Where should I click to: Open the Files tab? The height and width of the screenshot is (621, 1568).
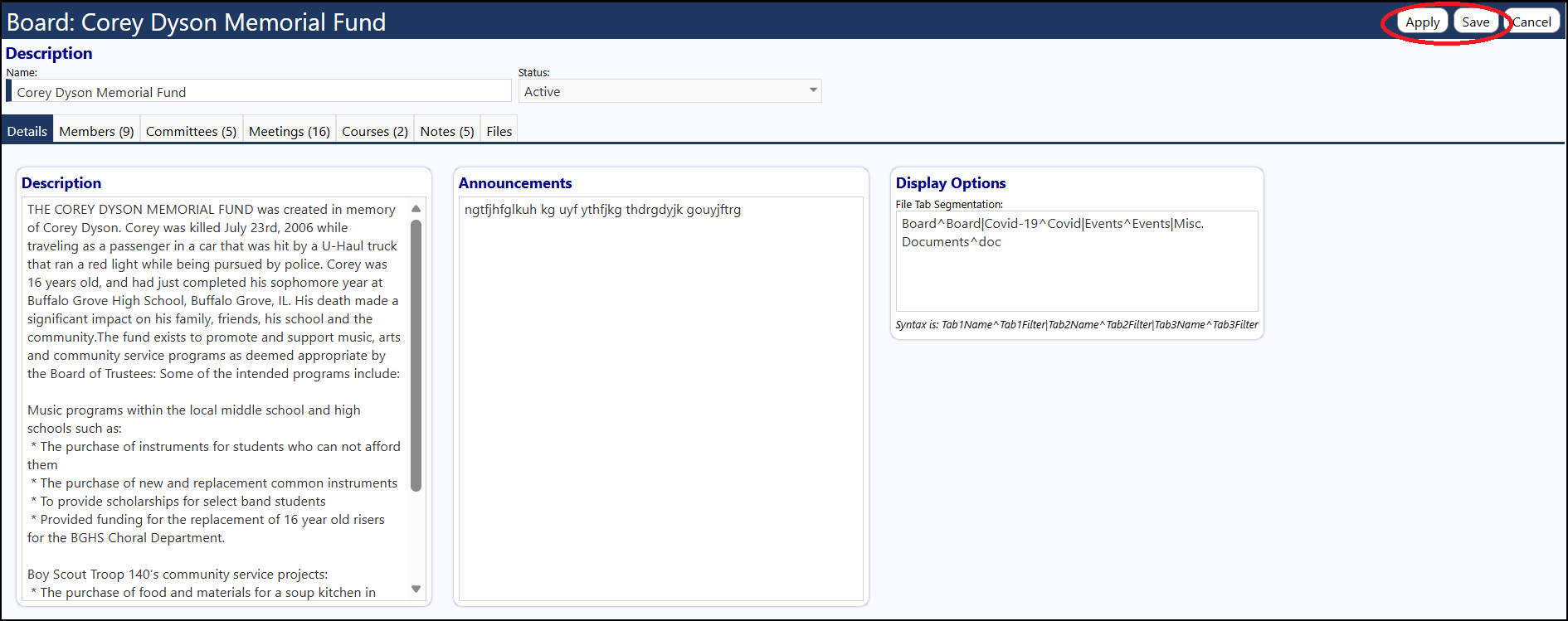point(499,131)
